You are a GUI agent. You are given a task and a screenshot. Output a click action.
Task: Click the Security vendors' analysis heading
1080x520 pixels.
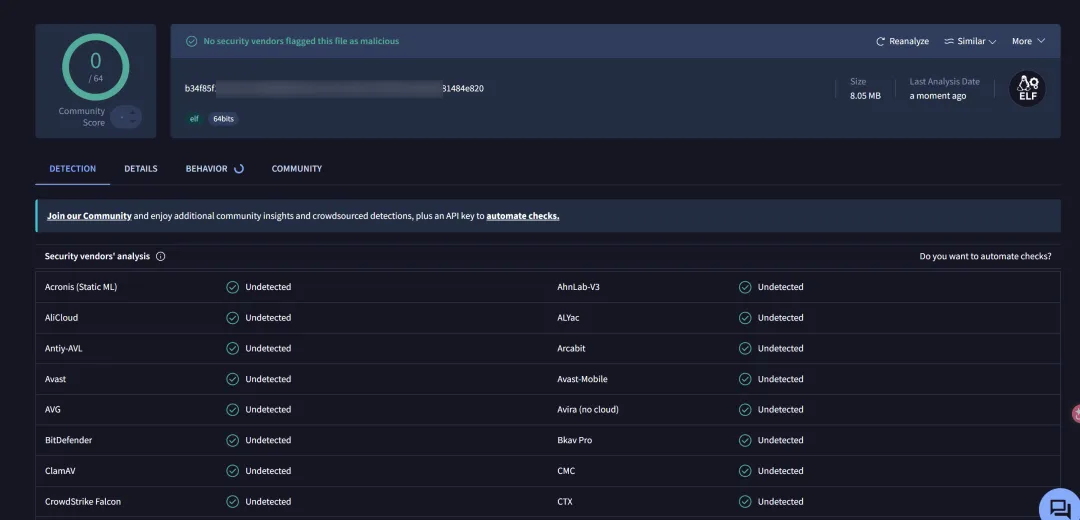pos(97,256)
